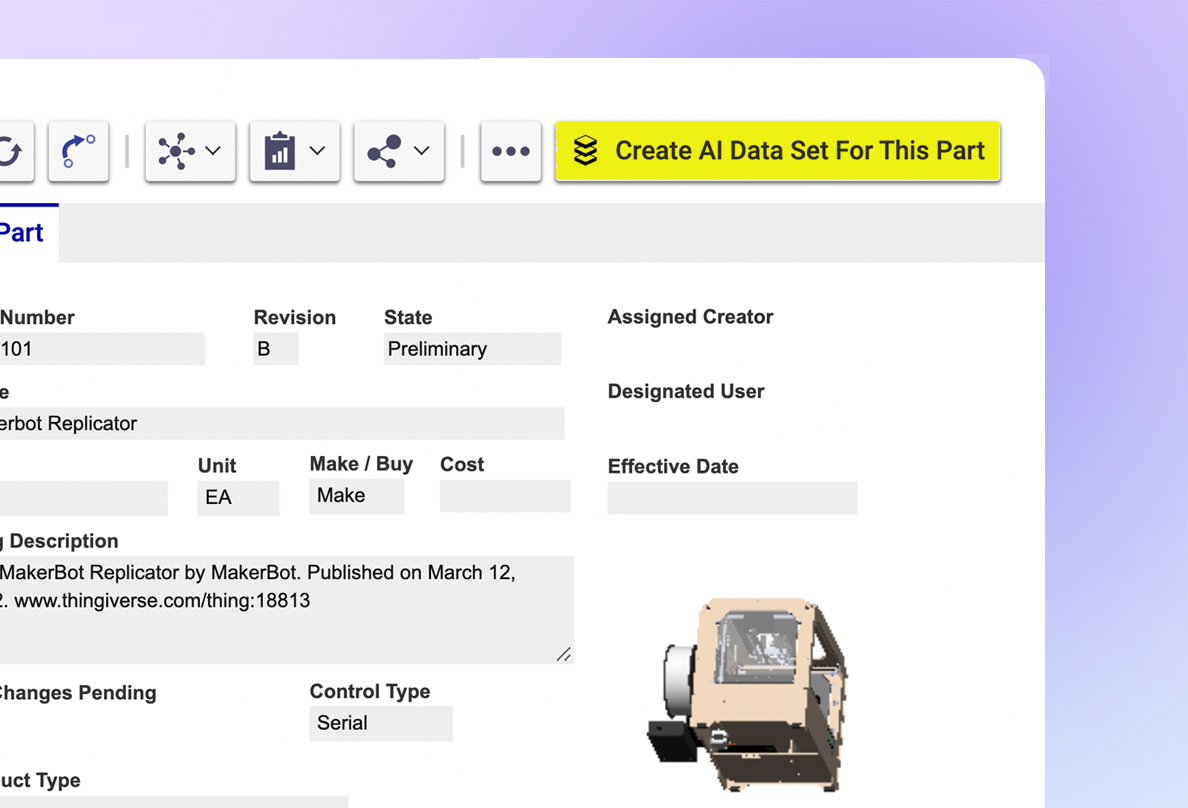Click the stacked layers icon on yellow button
Viewport: 1188px width, 808px height.
click(x=586, y=151)
